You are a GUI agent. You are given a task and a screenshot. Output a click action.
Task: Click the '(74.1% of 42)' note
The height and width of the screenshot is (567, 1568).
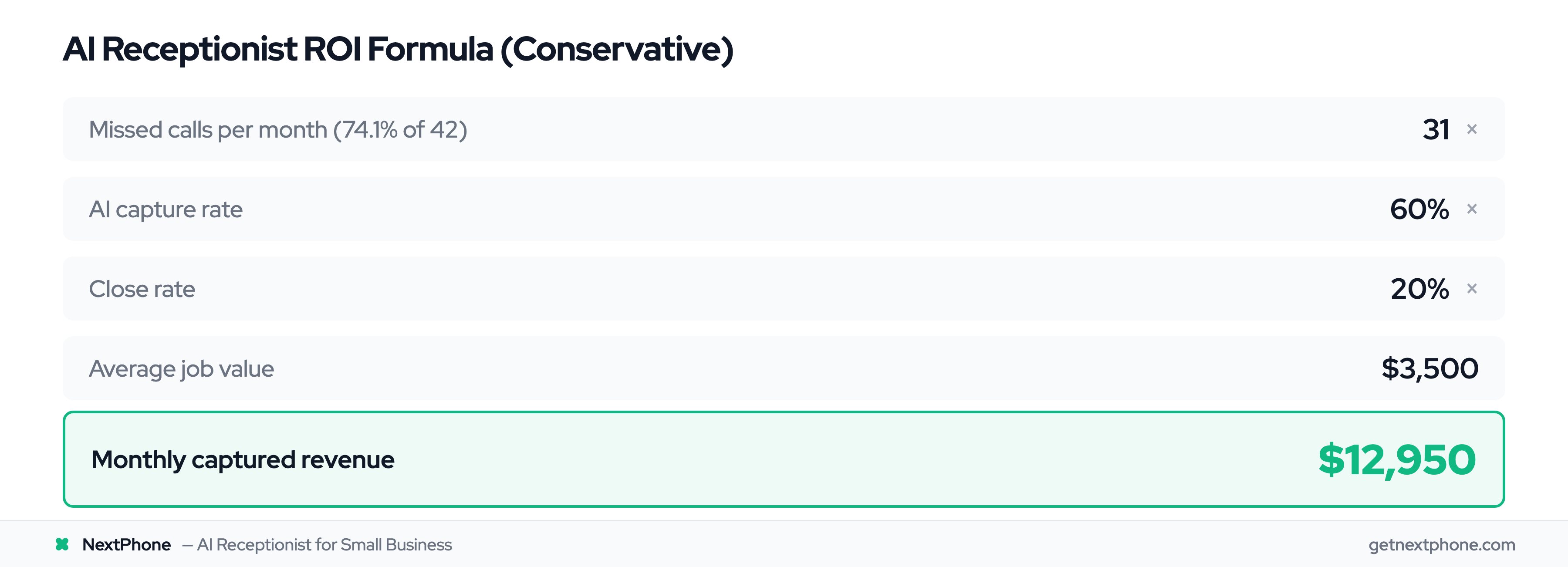(x=400, y=130)
